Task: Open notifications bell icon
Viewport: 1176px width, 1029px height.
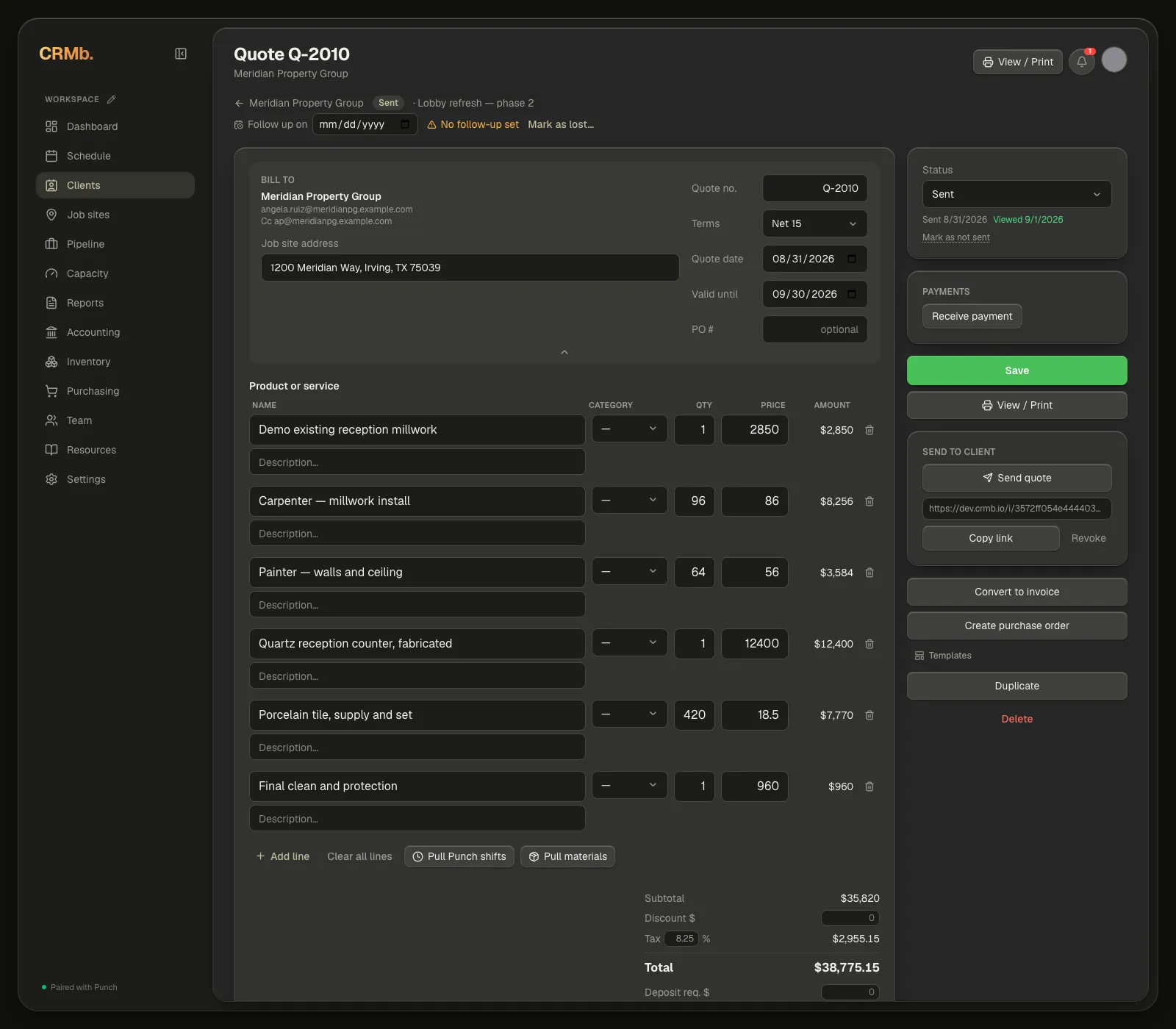Action: (1082, 62)
